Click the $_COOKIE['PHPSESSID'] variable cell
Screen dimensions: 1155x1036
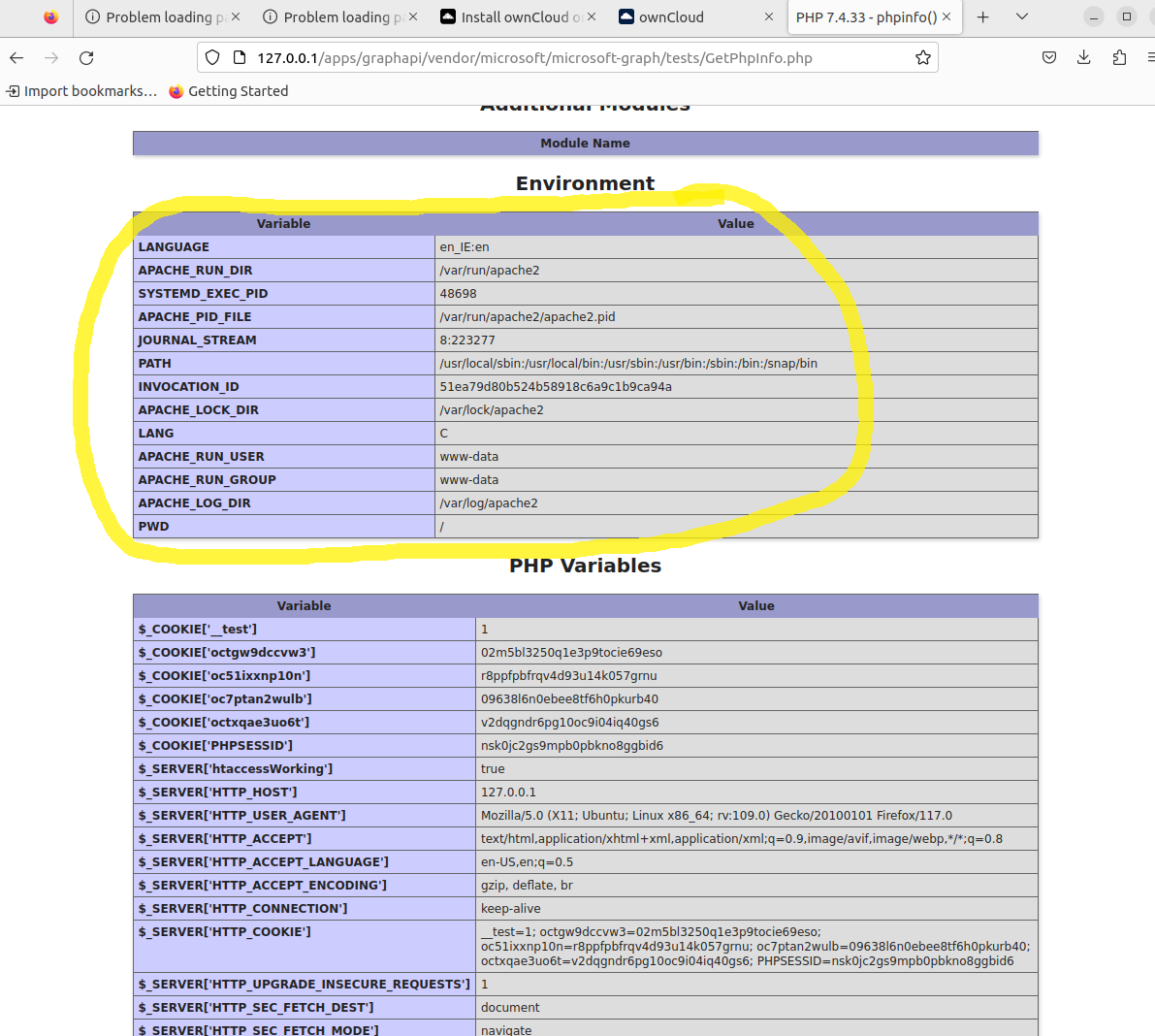pyautogui.click(x=305, y=746)
